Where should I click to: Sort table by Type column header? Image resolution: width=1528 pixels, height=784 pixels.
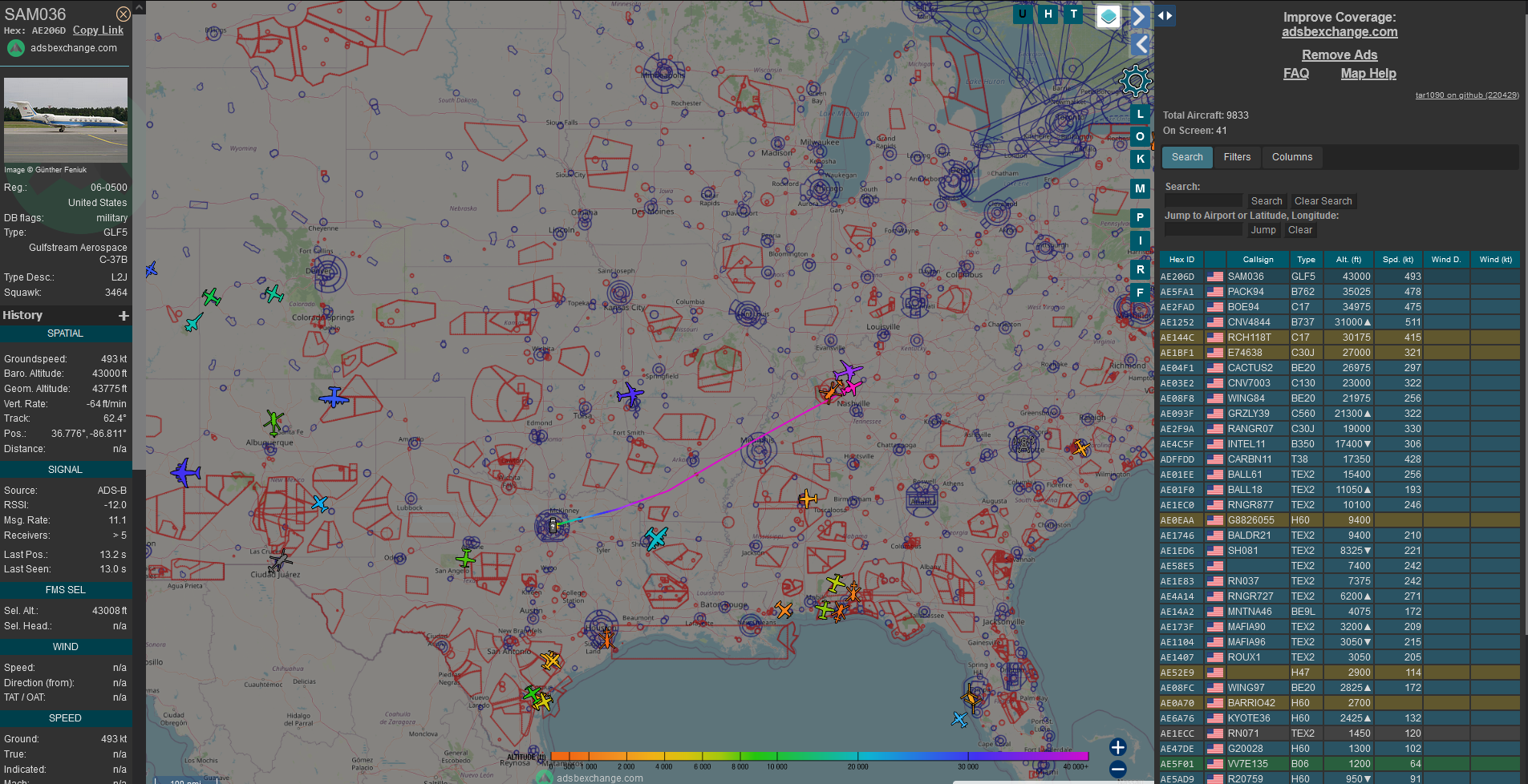pos(1306,259)
